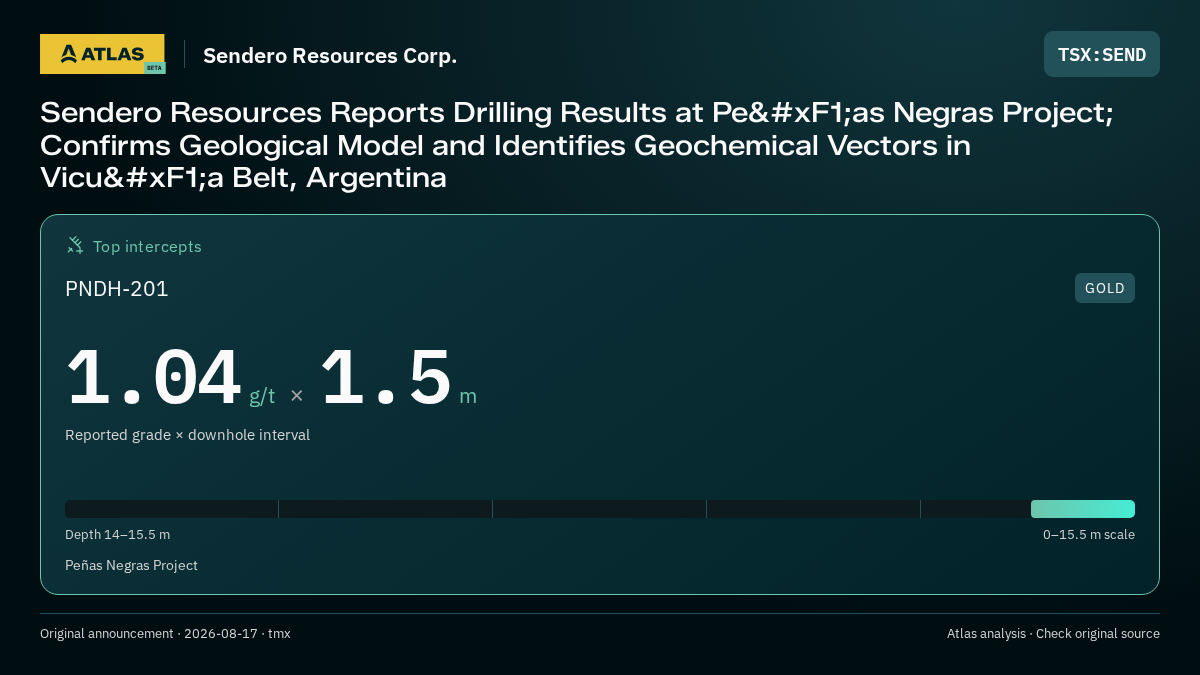Click the 1.5 m interval value
The width and height of the screenshot is (1200, 675).
tap(398, 379)
